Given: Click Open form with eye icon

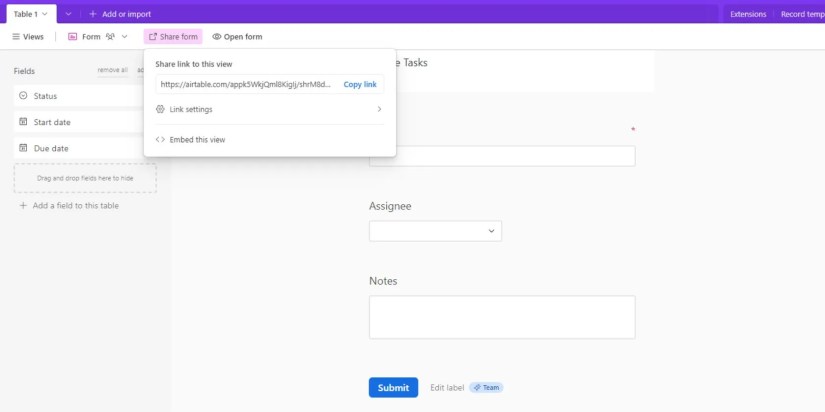Looking at the screenshot, I should (x=237, y=37).
